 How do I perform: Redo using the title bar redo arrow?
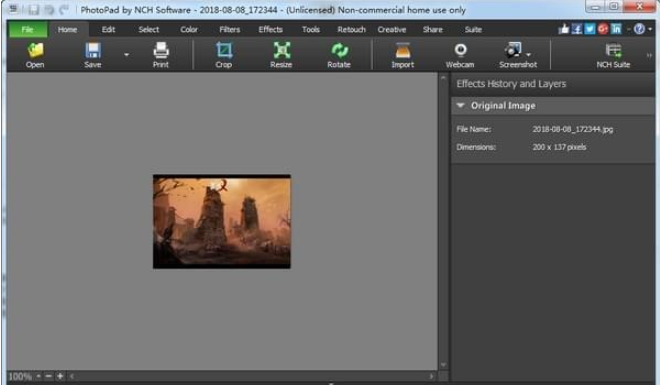click(64, 9)
